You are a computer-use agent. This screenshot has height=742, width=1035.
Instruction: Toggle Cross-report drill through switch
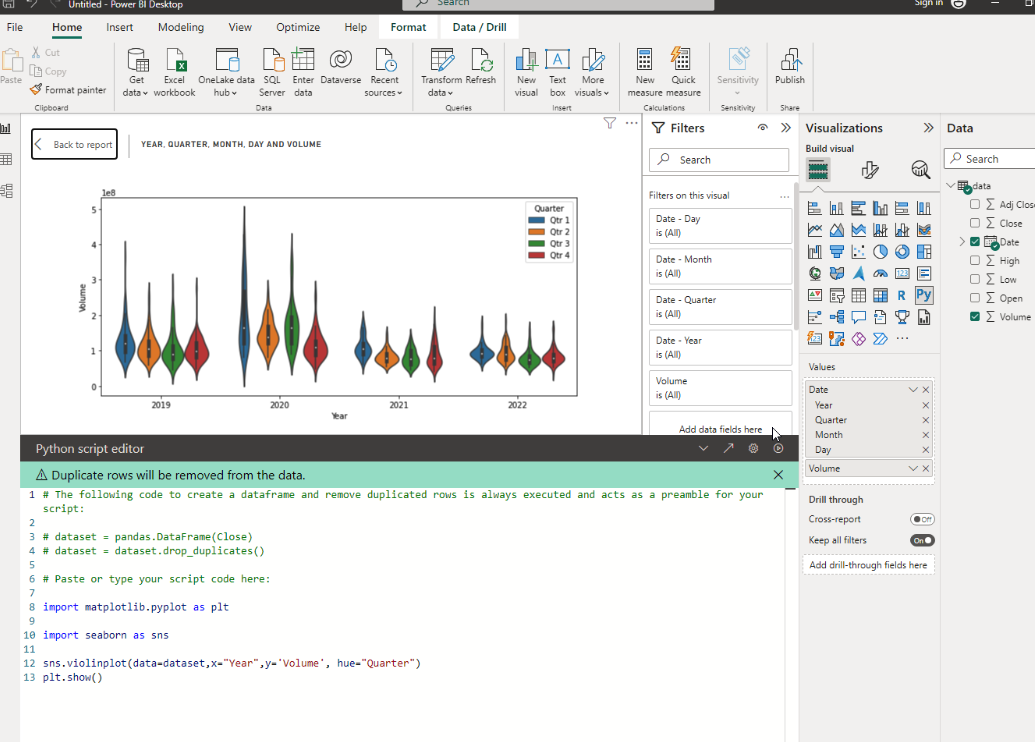(x=921, y=519)
